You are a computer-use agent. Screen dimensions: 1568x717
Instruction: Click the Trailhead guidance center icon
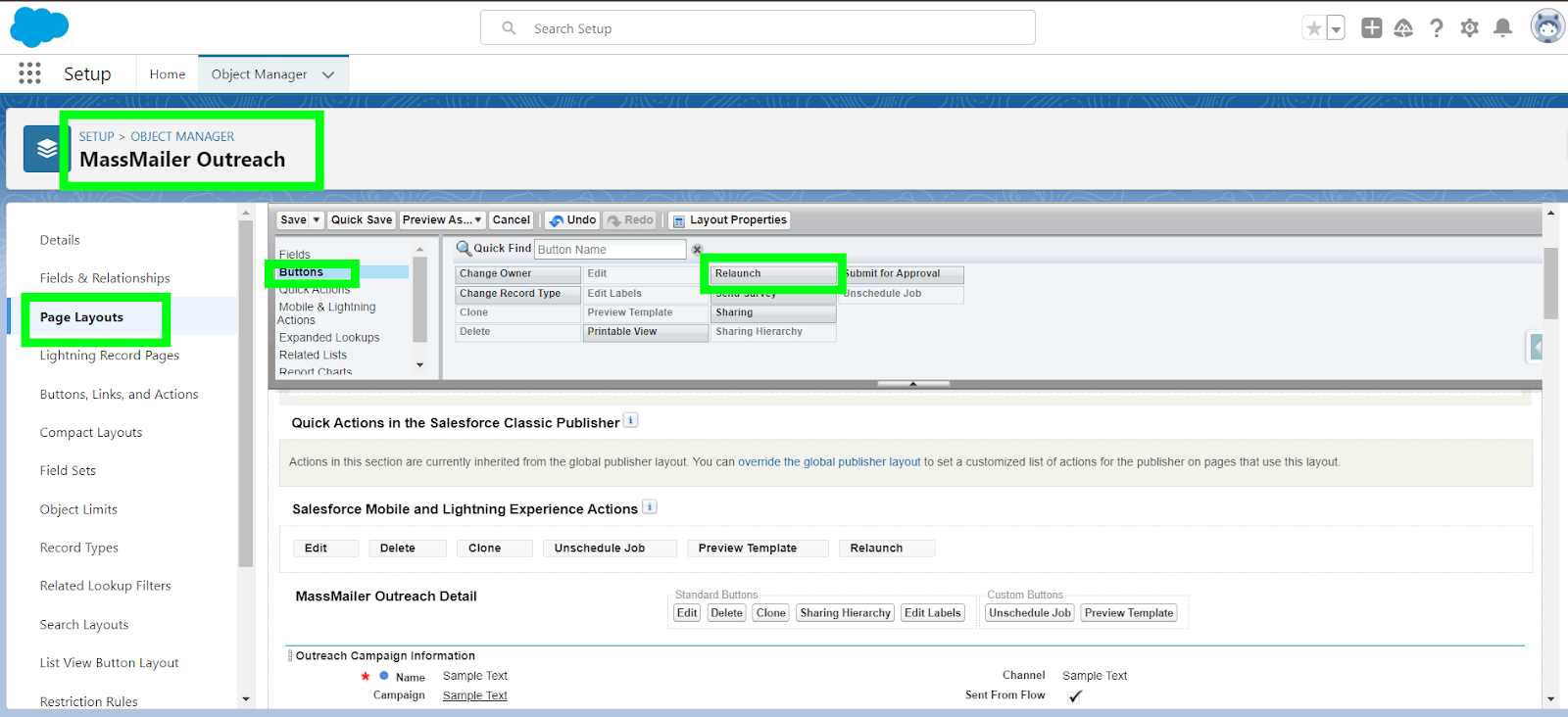[1403, 28]
